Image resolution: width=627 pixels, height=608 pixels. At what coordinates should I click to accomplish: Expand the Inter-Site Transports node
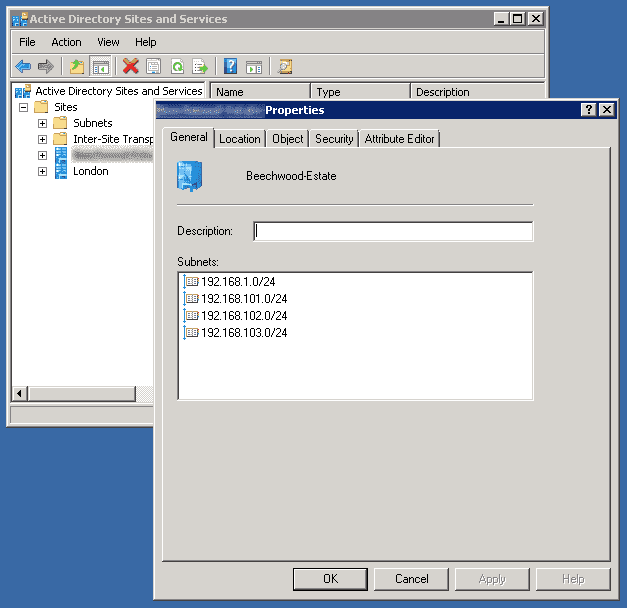42,139
